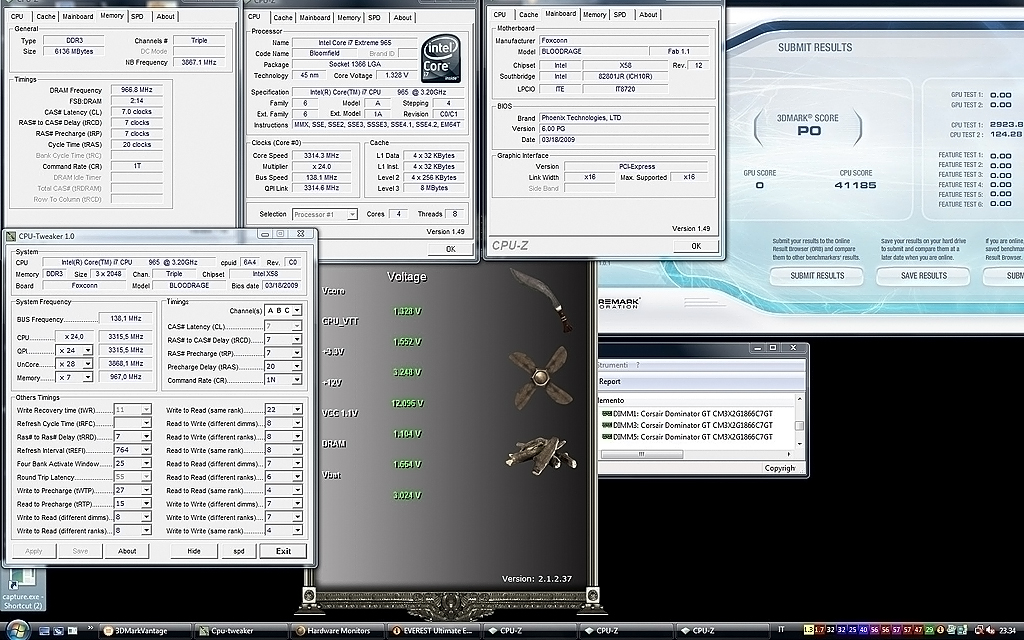Open the Mainboard tab in the Processor CPU-Z window

pos(315,18)
